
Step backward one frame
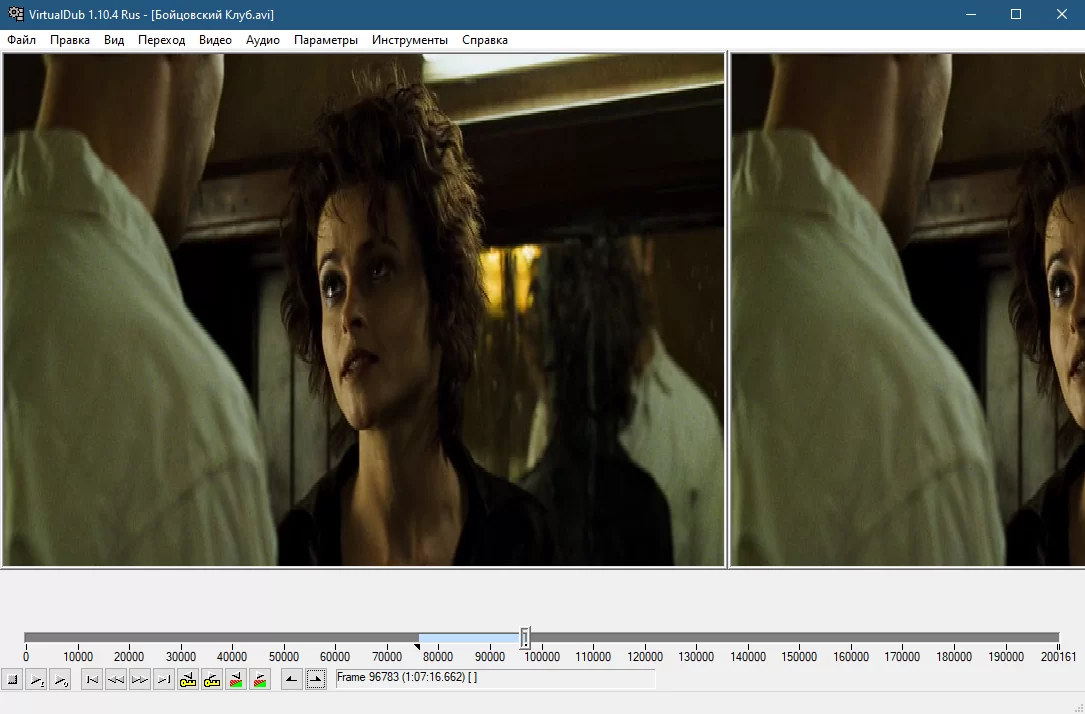tap(116, 679)
